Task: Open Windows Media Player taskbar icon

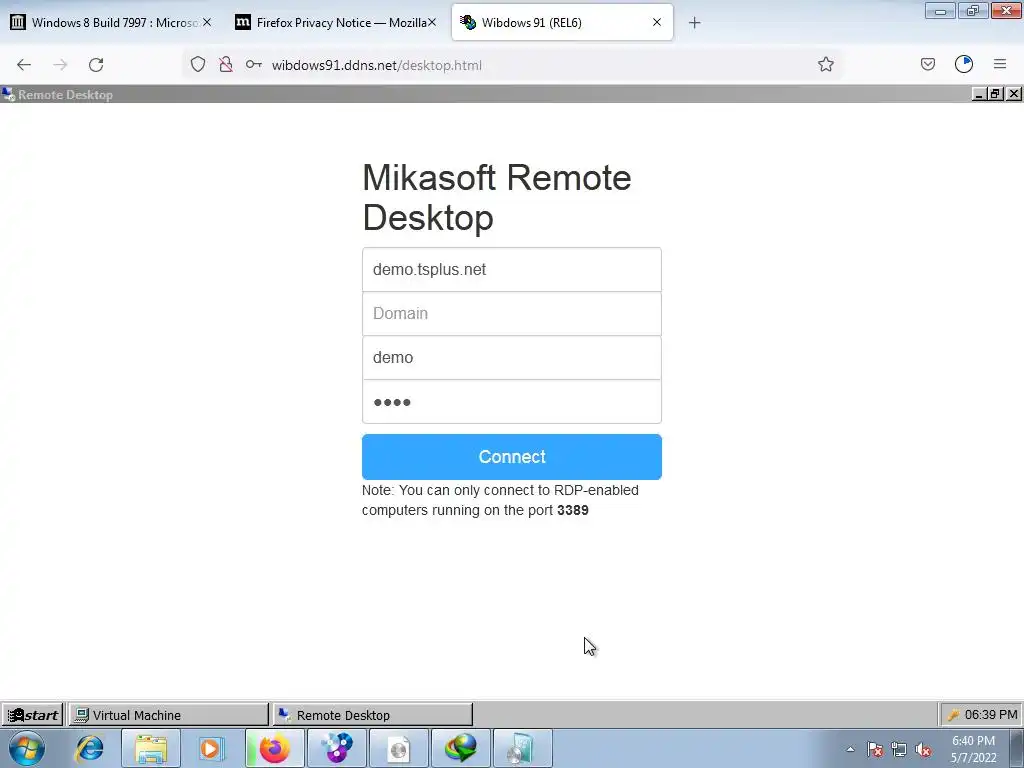Action: coord(211,748)
